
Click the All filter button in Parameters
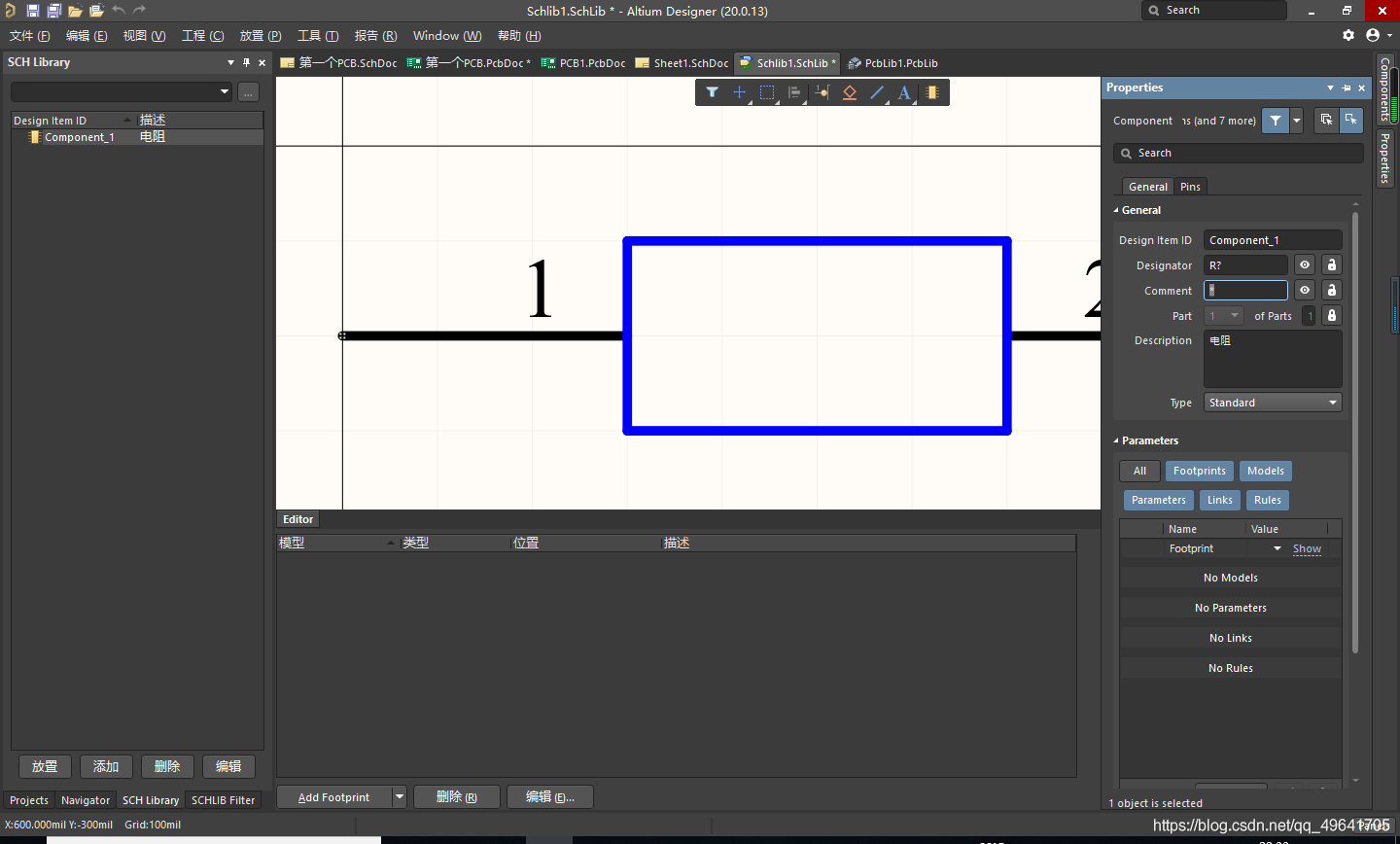pyautogui.click(x=1139, y=471)
